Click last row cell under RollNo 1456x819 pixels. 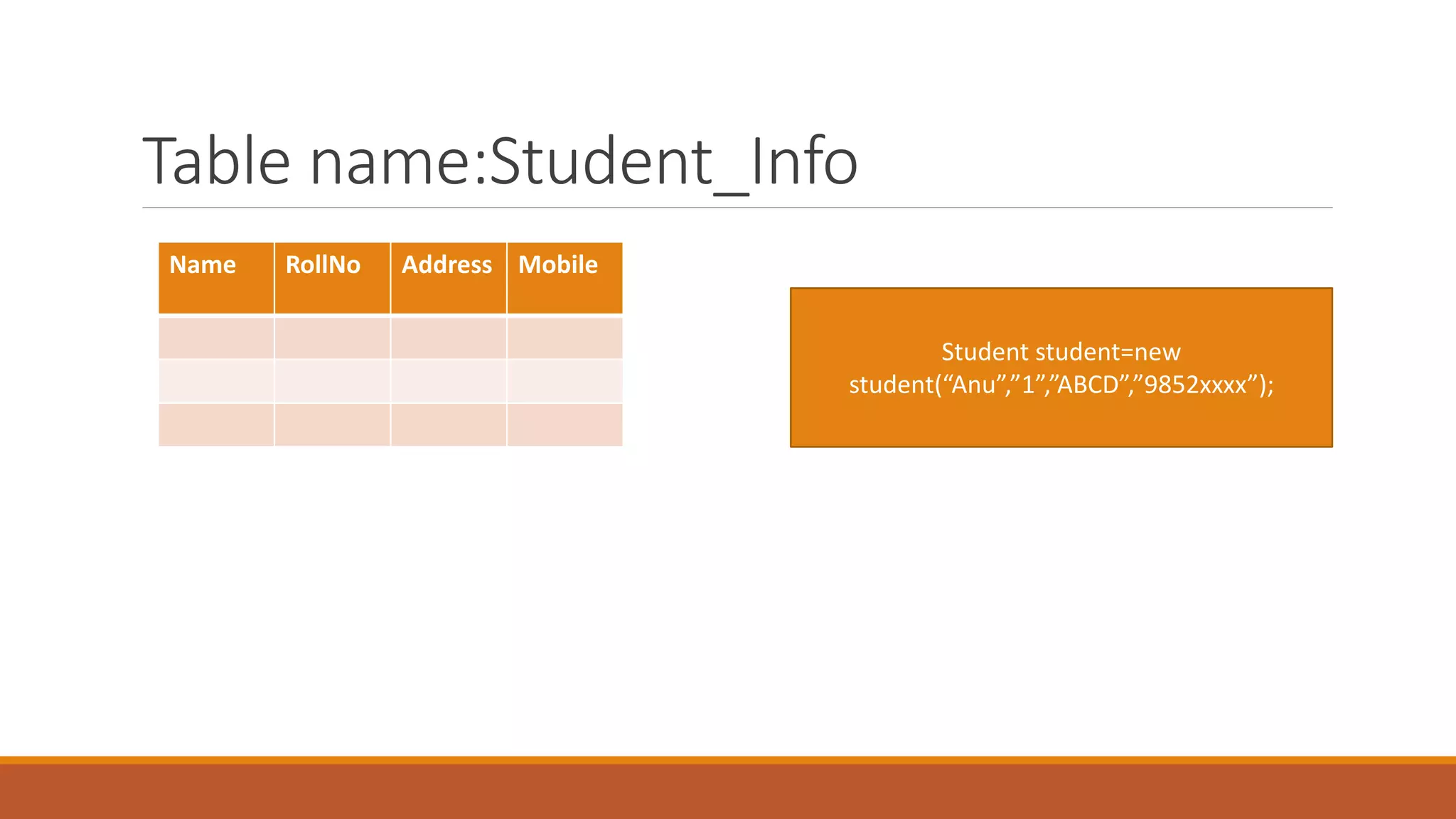click(x=332, y=424)
